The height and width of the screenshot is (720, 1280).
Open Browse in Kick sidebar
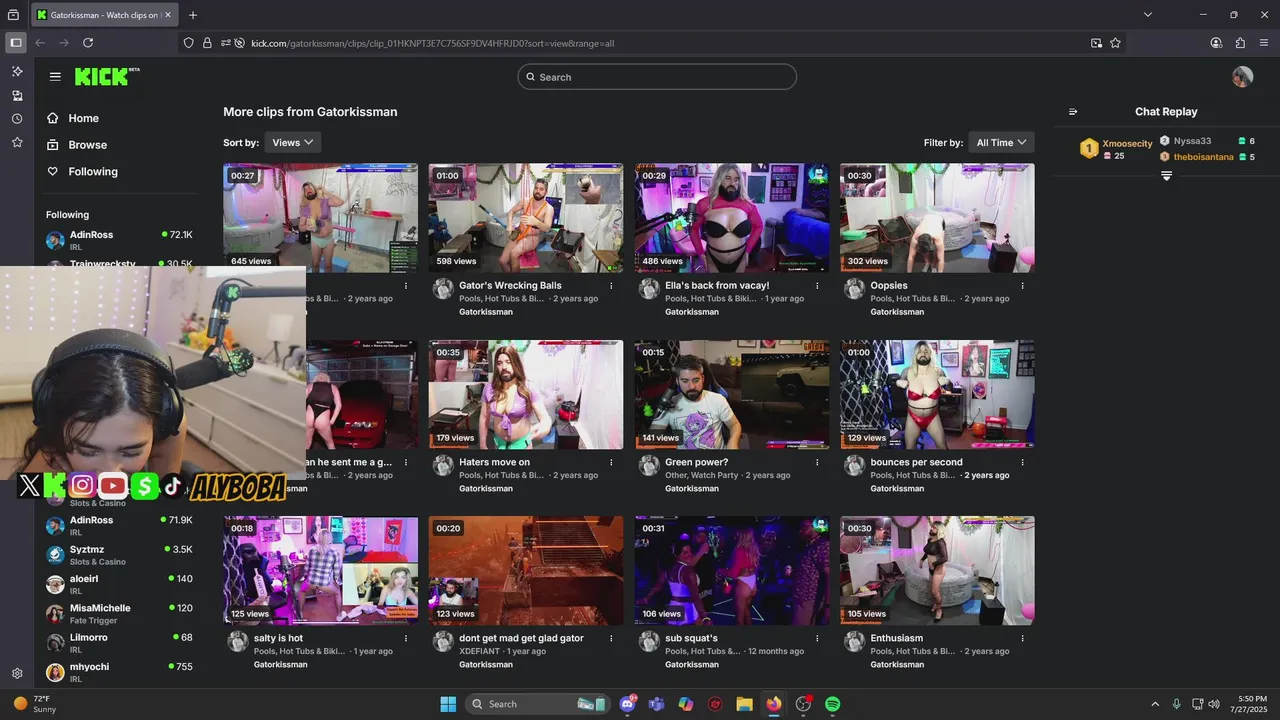[87, 145]
